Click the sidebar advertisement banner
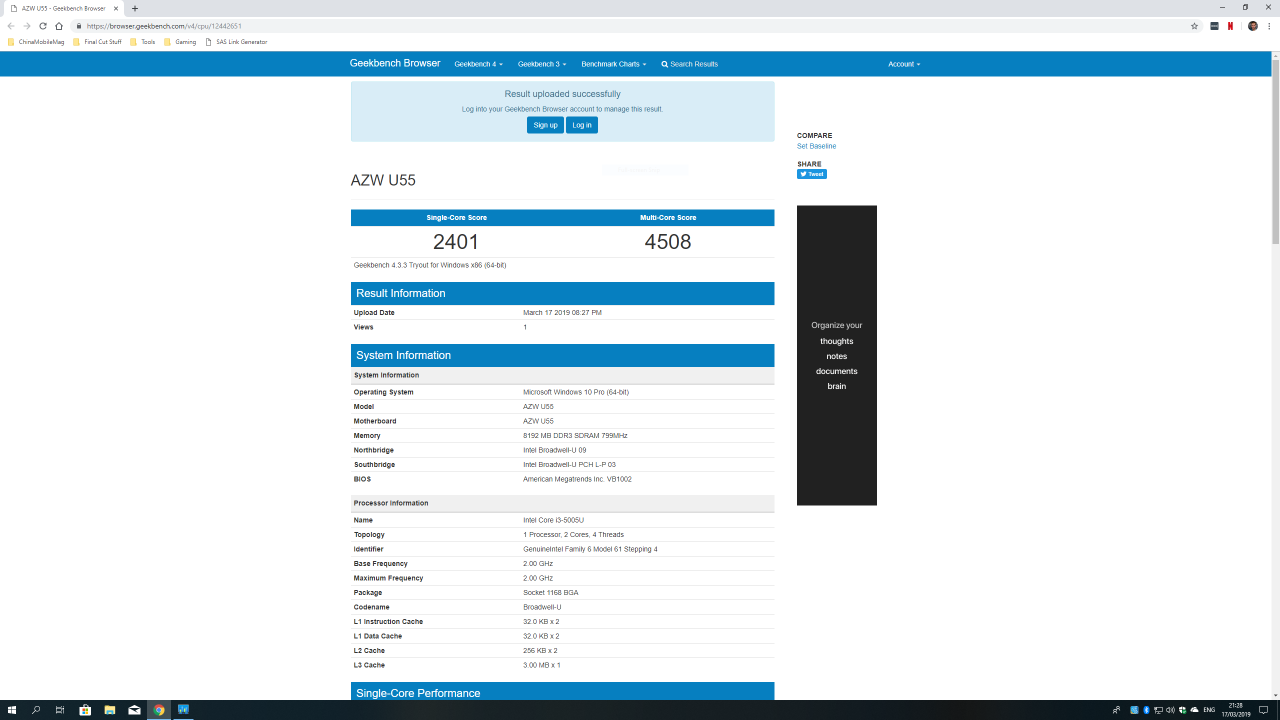1280x720 pixels. (837, 355)
